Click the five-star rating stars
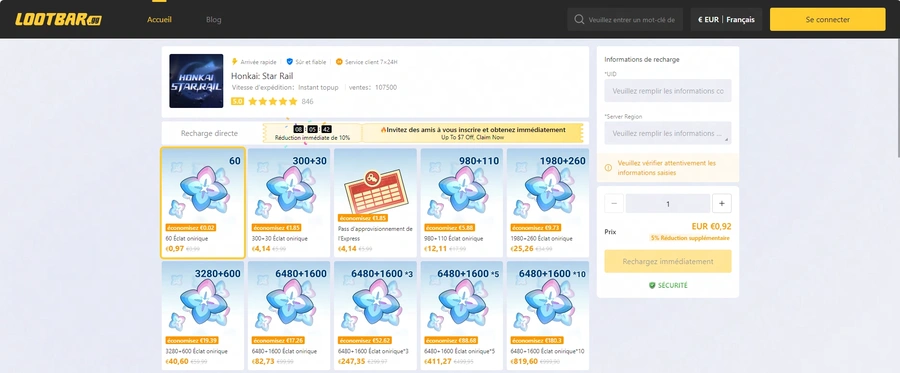The image size is (900, 373). pyautogui.click(x=273, y=102)
